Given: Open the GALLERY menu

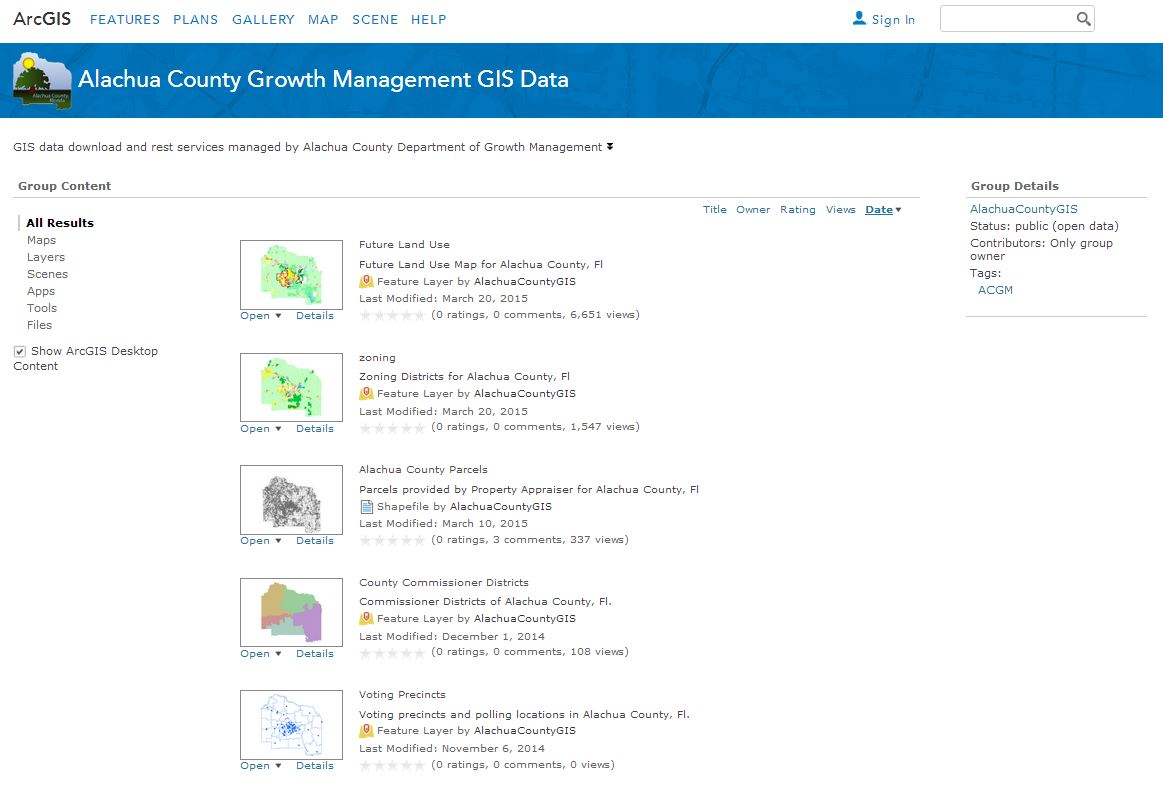Looking at the screenshot, I should pyautogui.click(x=263, y=20).
